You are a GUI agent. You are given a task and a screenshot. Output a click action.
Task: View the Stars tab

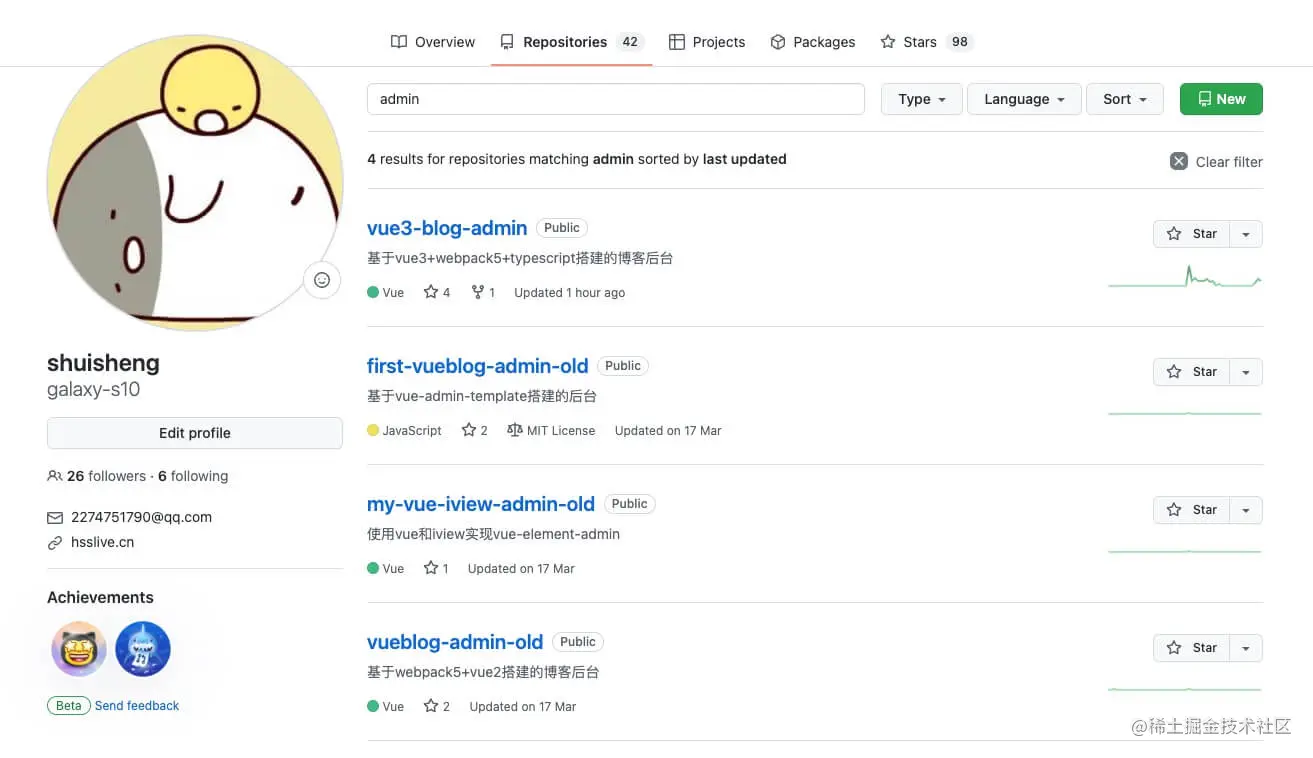(926, 42)
